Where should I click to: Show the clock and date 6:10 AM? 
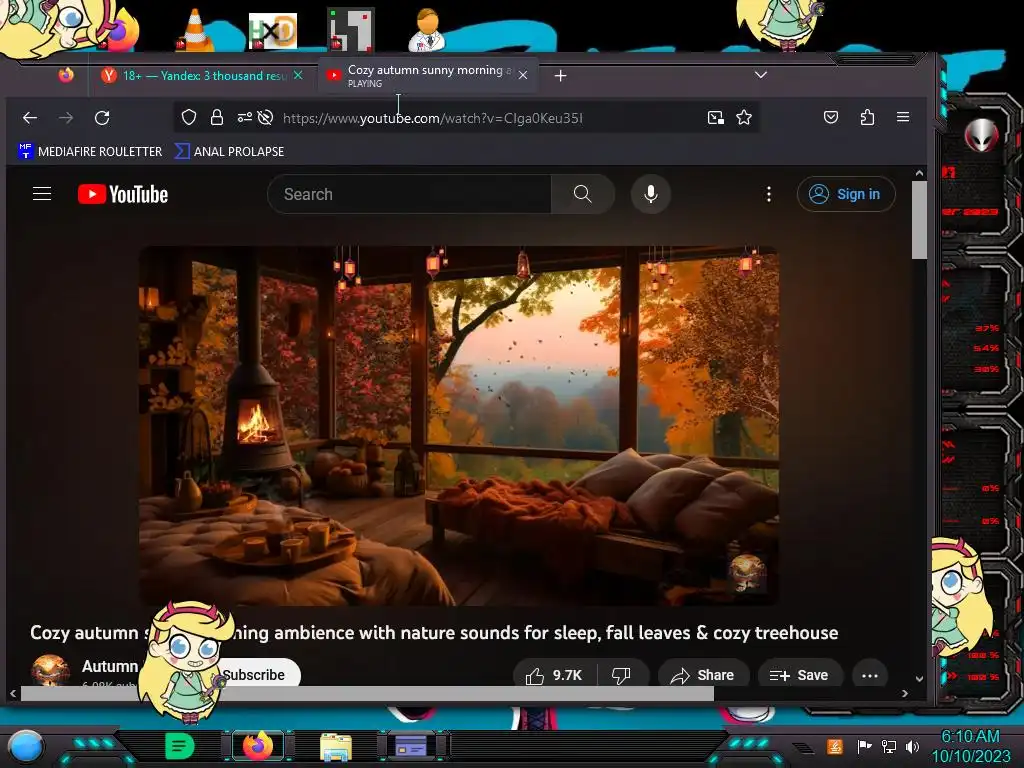pyautogui.click(x=970, y=746)
